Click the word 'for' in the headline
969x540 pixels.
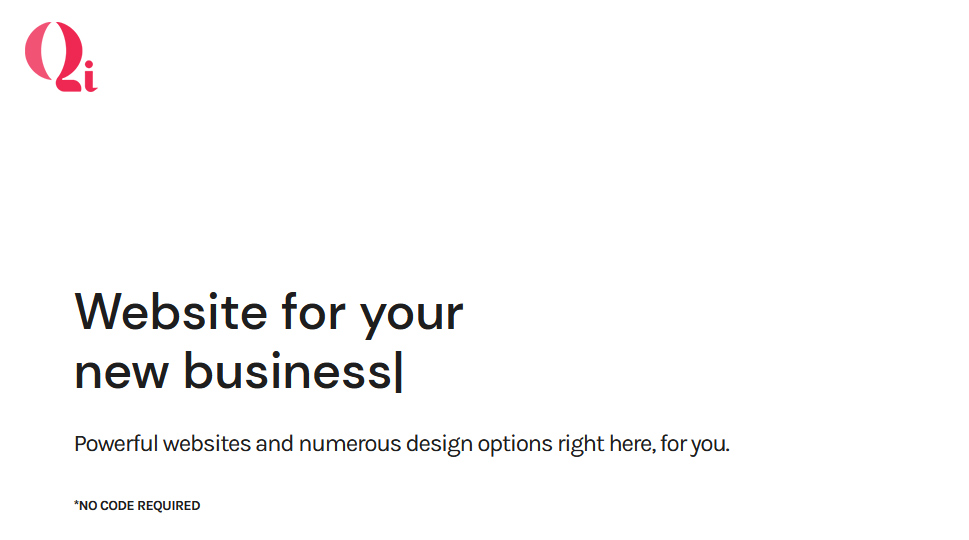coord(313,311)
